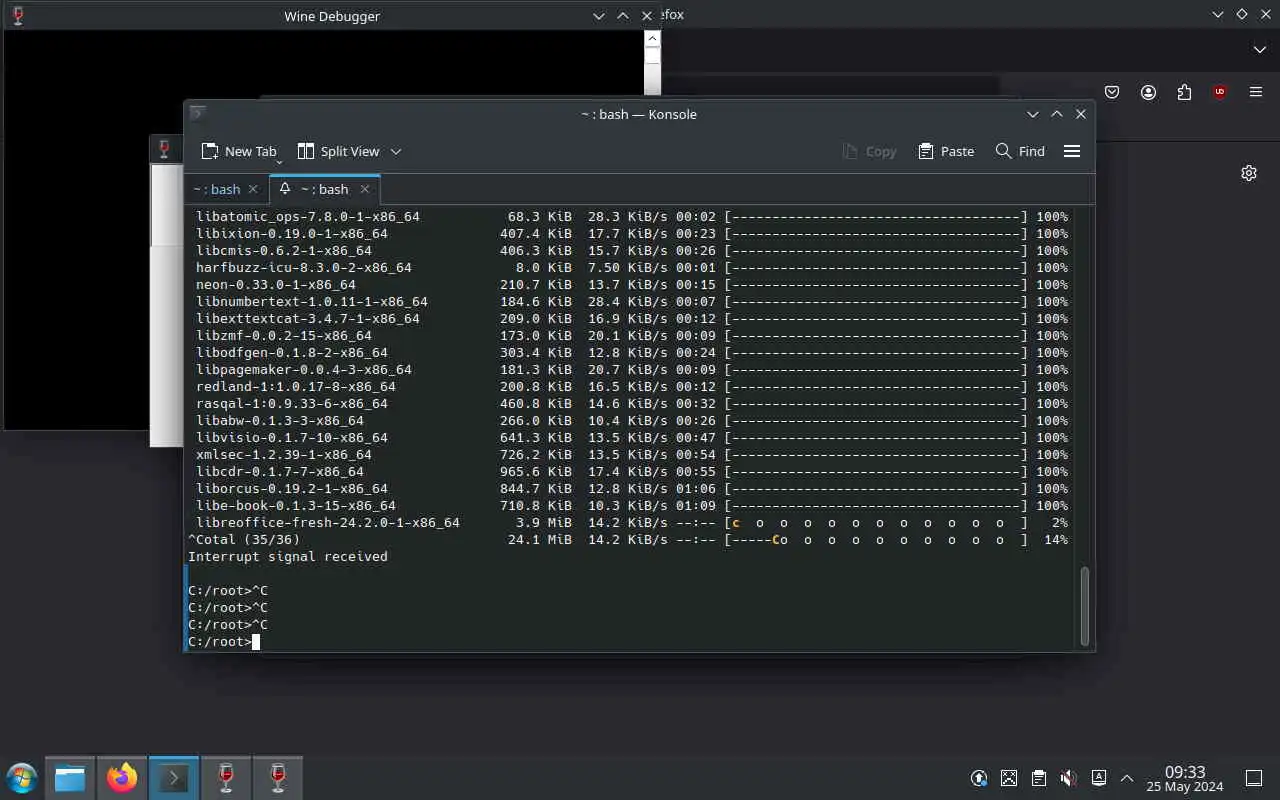
Task: Minimize the Konsole window
Action: click(1033, 114)
